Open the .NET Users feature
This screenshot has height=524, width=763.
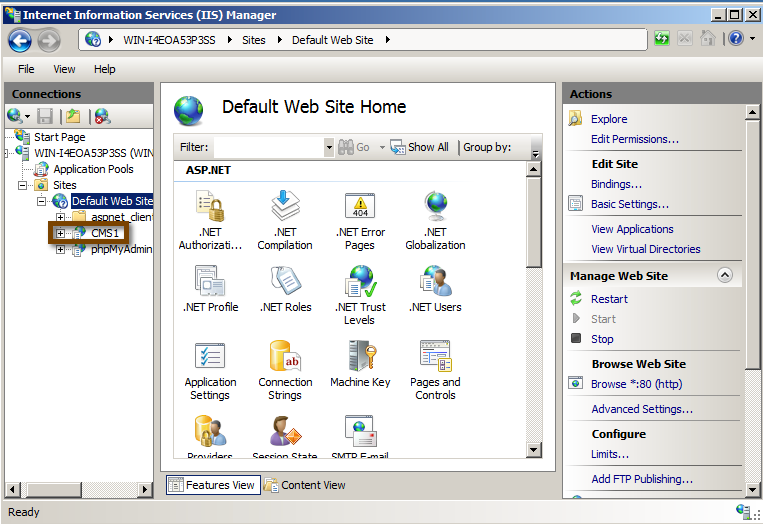coord(435,289)
